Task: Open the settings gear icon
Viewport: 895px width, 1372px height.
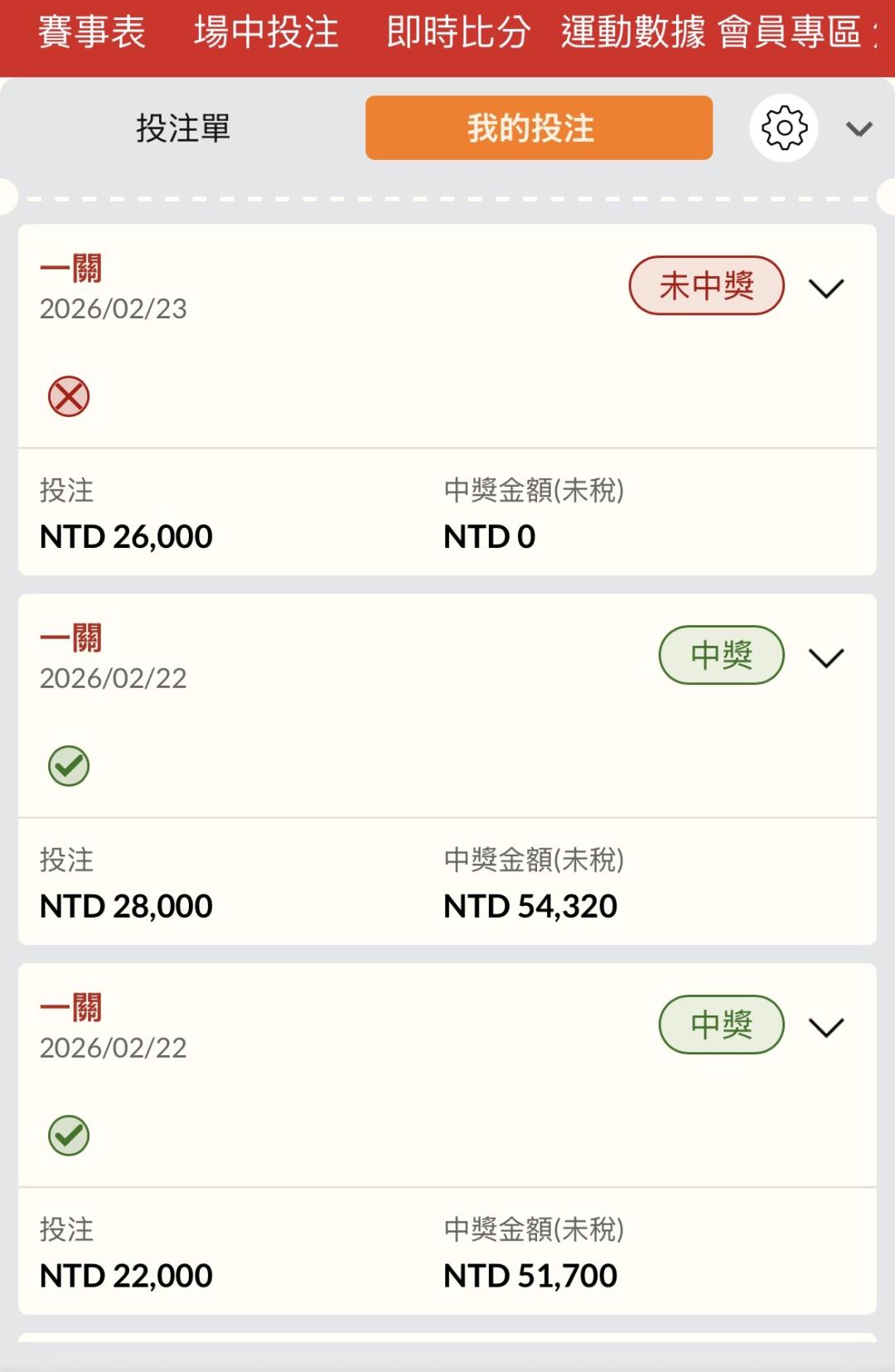Action: pos(784,128)
